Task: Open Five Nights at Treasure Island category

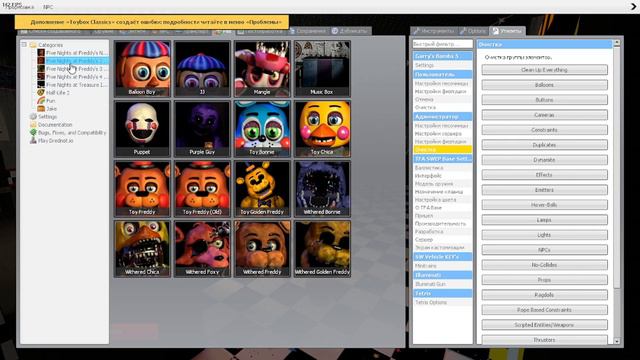Action: (73, 84)
